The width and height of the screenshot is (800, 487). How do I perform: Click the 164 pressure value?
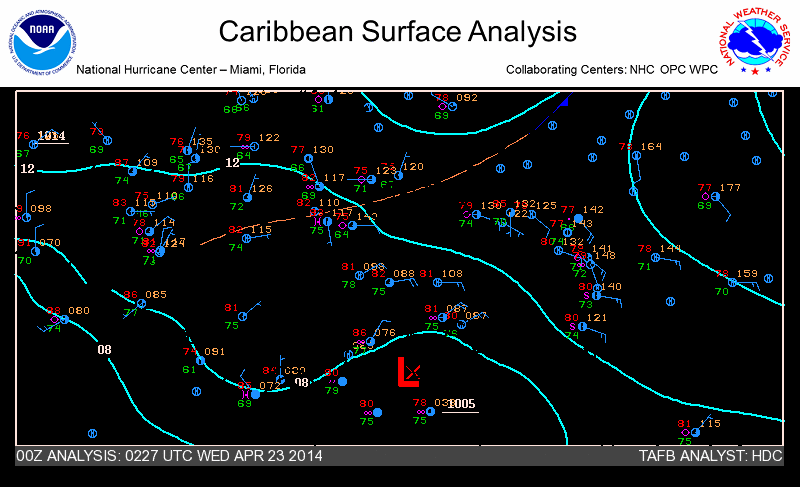point(652,147)
